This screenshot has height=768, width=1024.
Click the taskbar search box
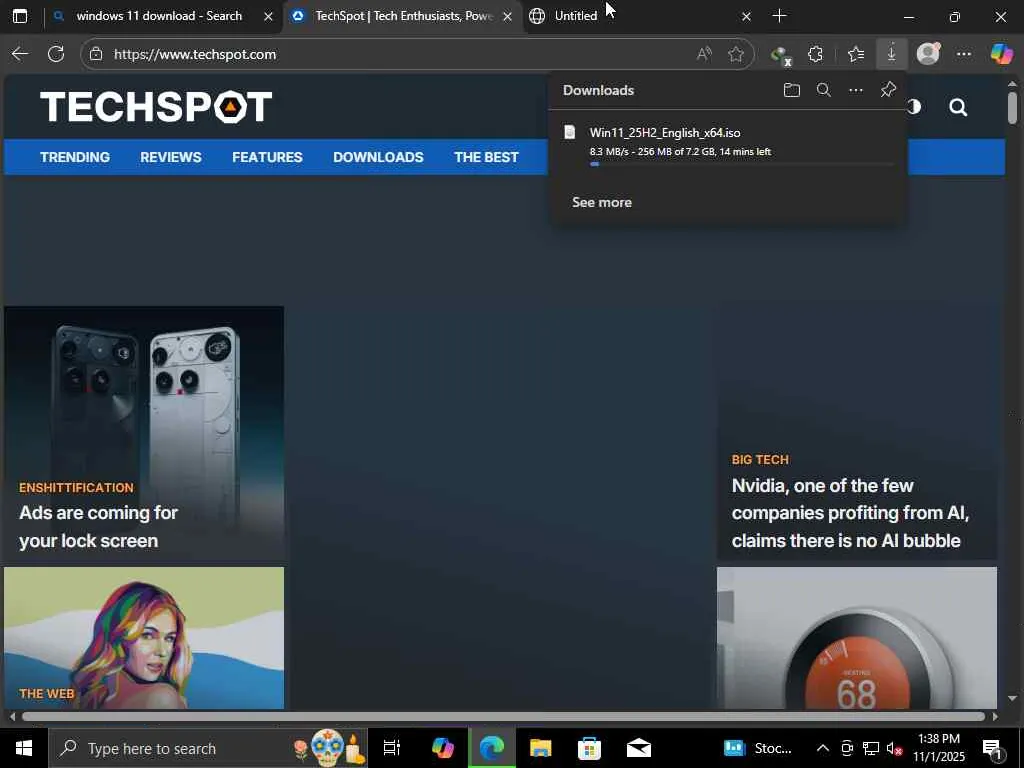[x=208, y=748]
